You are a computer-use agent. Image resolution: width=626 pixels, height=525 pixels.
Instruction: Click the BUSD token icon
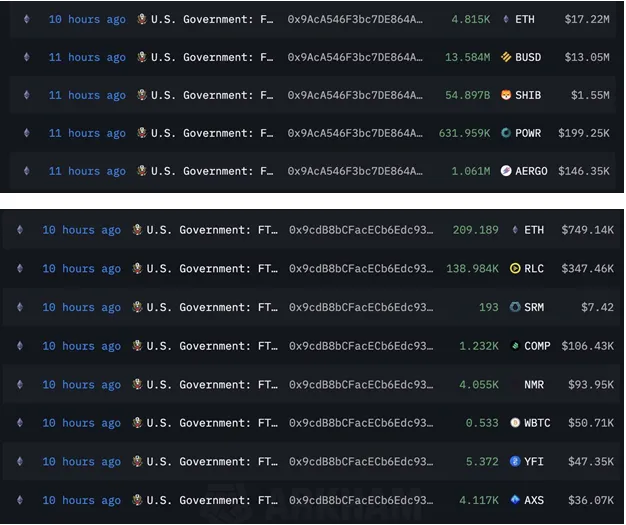[506, 57]
